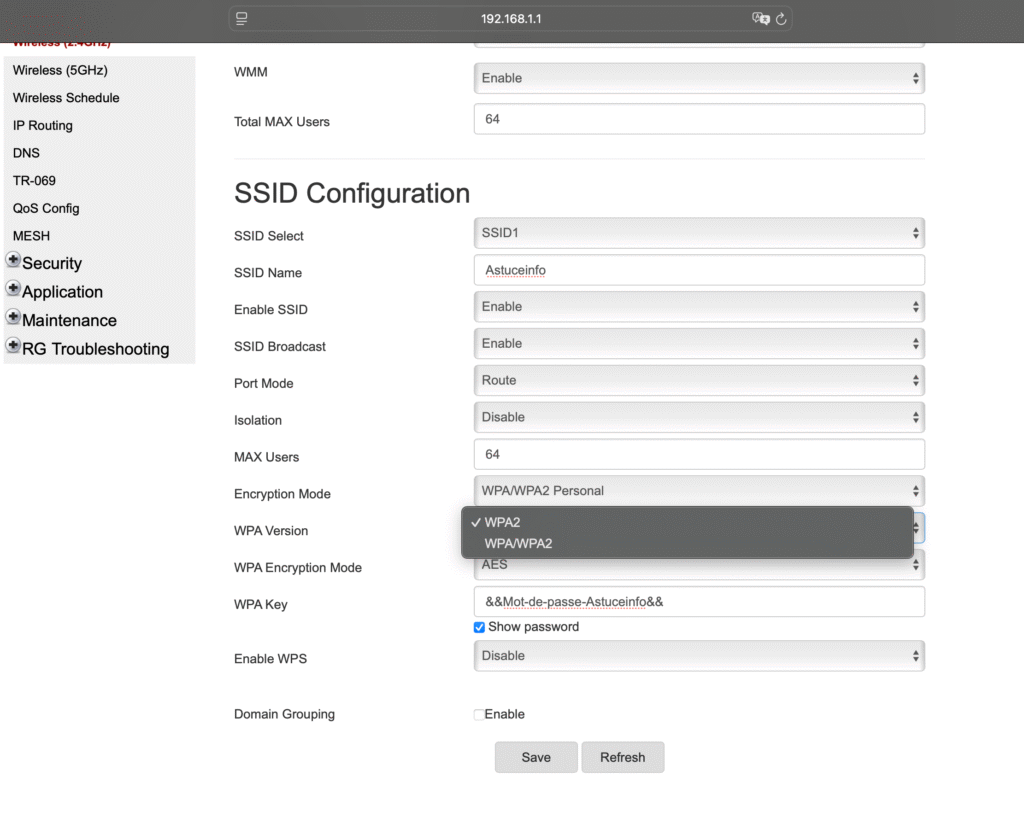Click the Refresh button
Screen dimensions: 1024x818
(623, 757)
